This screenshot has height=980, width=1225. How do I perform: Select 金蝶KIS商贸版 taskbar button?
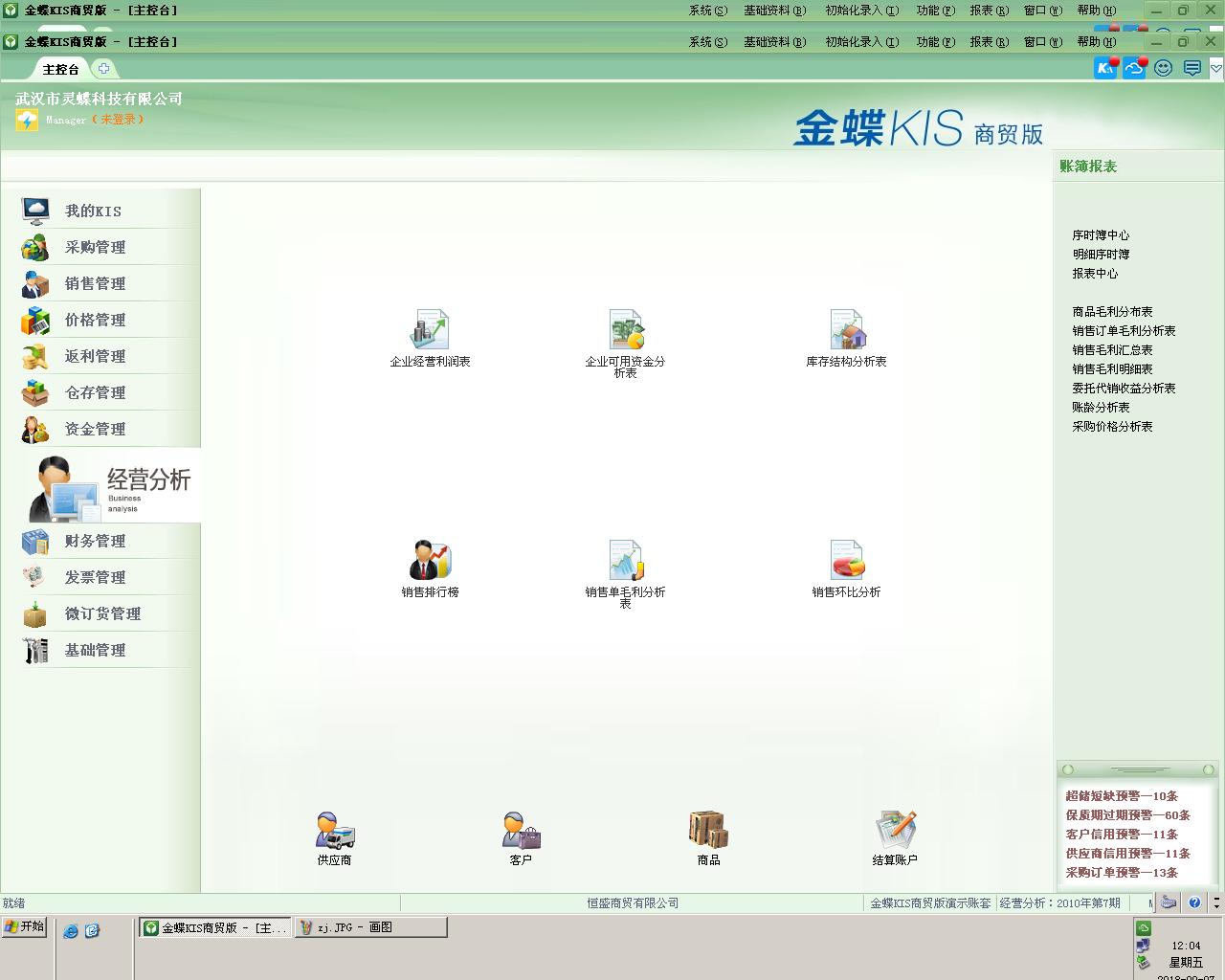pos(215,927)
